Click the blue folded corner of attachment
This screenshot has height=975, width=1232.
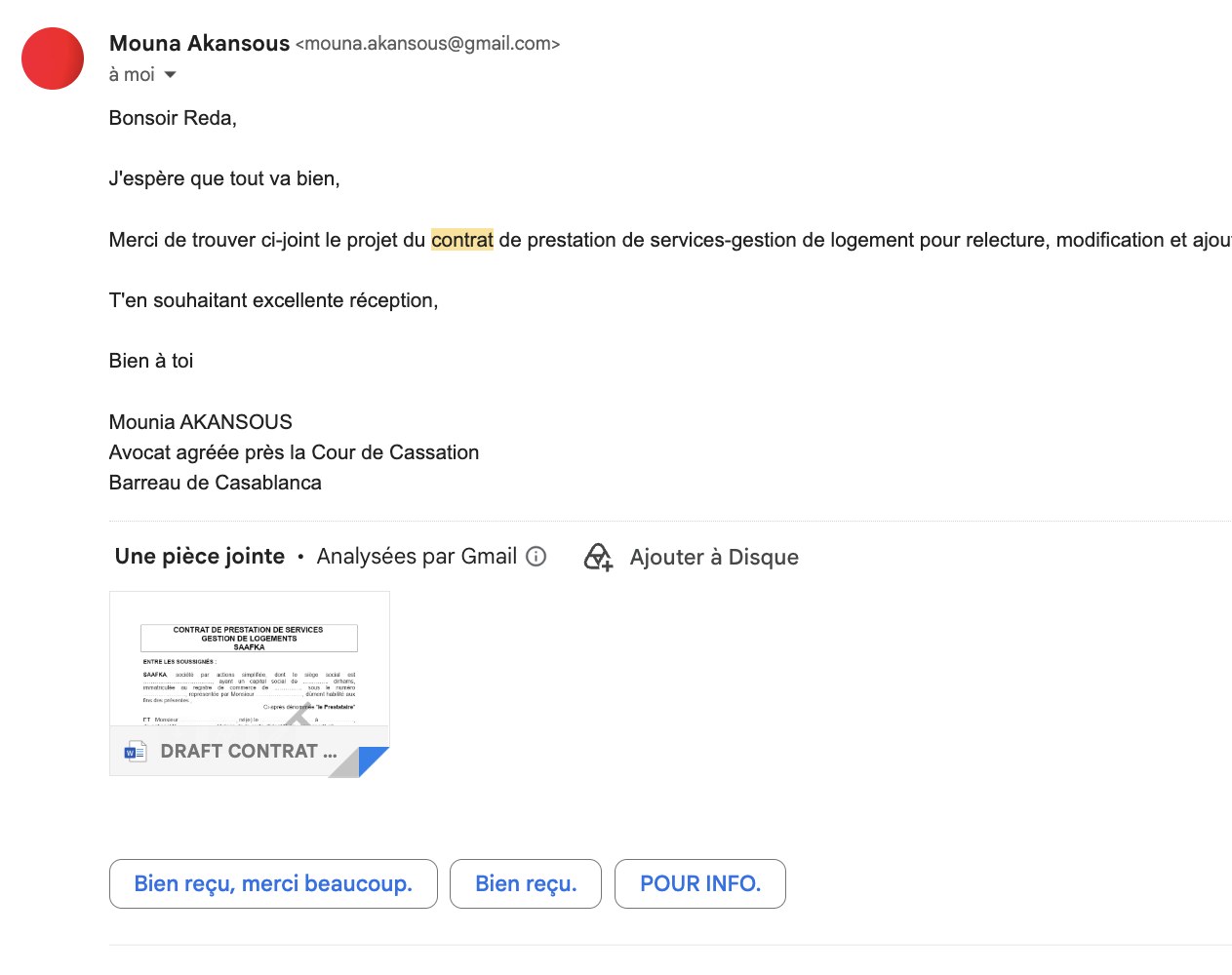click(374, 760)
